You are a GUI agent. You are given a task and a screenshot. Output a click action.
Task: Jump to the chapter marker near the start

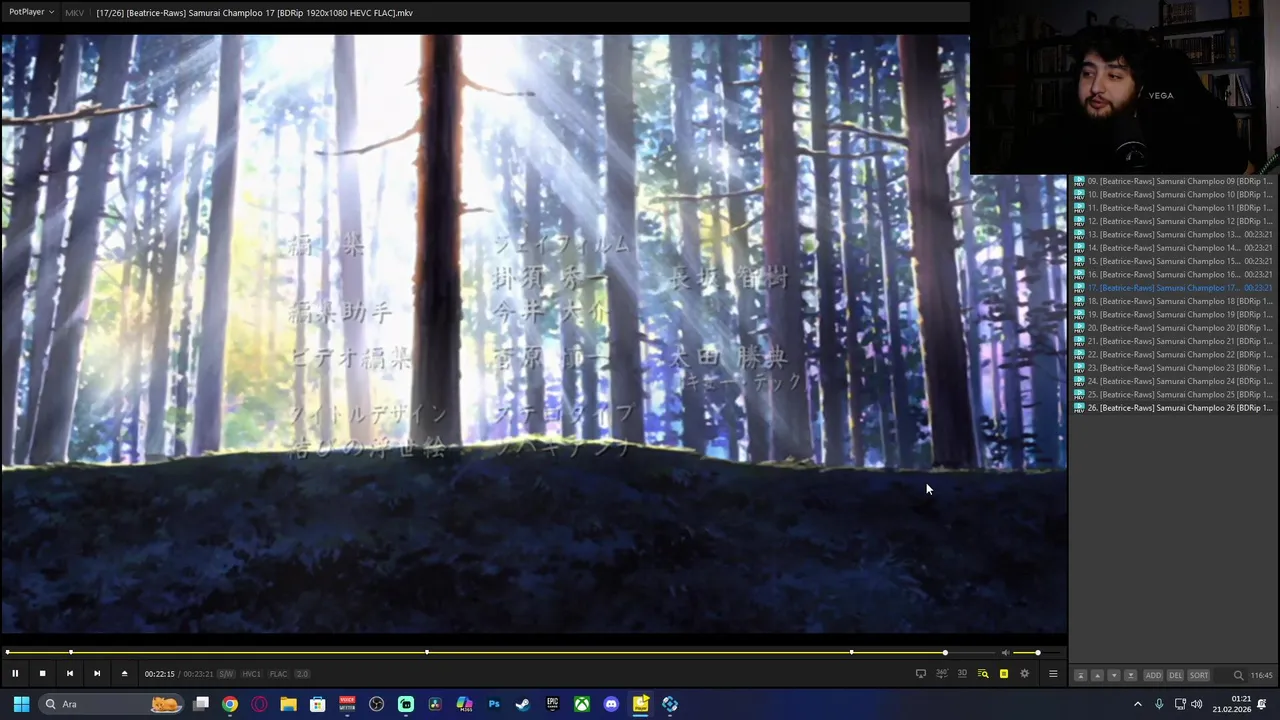click(x=70, y=653)
